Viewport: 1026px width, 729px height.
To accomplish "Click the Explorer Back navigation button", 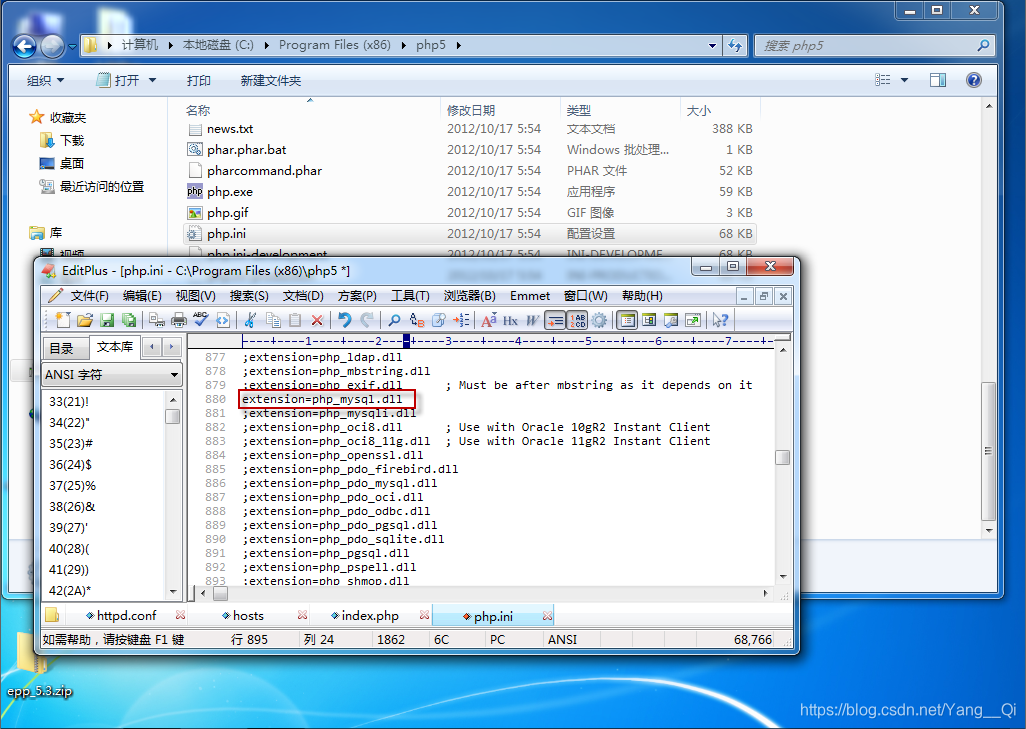I will [25, 46].
